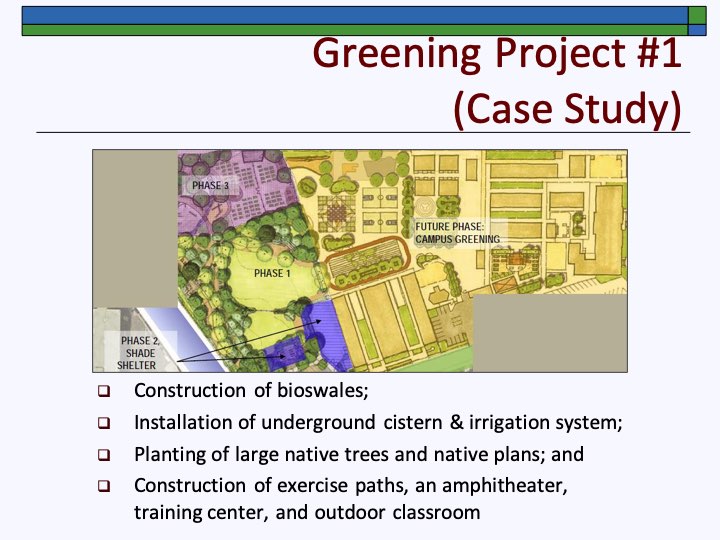The image size is (720, 540).
Task: Click the 'PHASE 2 SHADE SHELTER' label
Action: click(138, 353)
